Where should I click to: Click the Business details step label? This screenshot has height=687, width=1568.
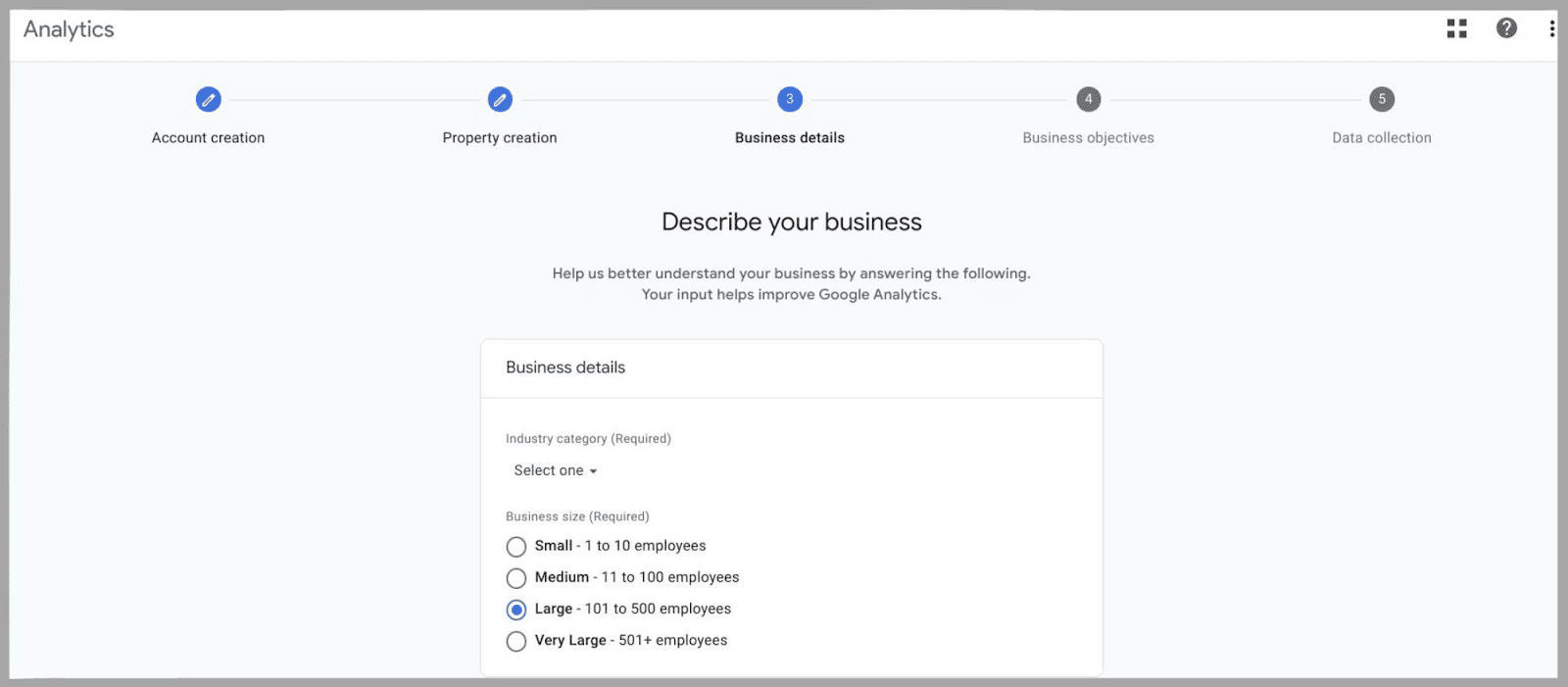790,138
